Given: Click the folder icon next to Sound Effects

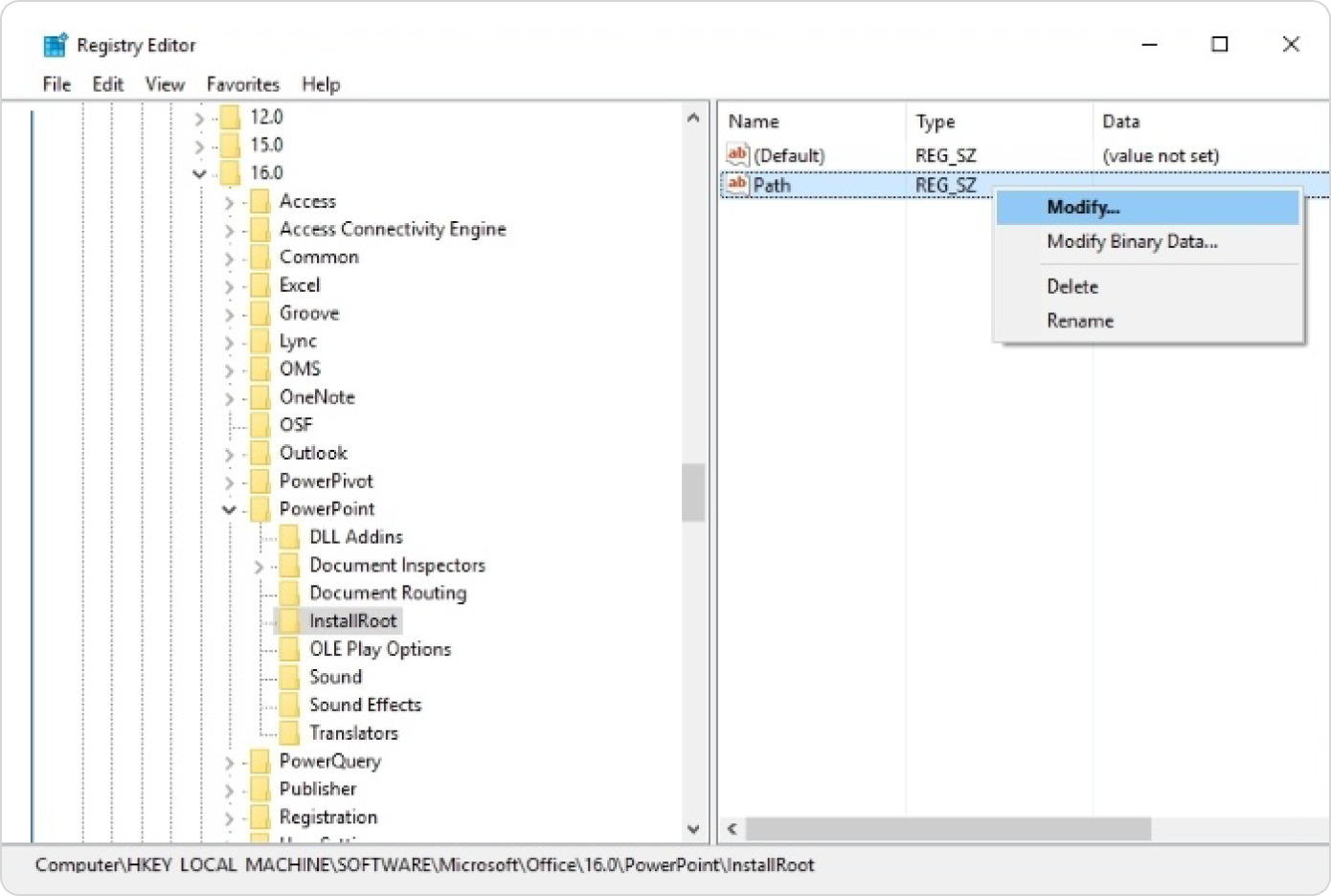Looking at the screenshot, I should tap(289, 705).
